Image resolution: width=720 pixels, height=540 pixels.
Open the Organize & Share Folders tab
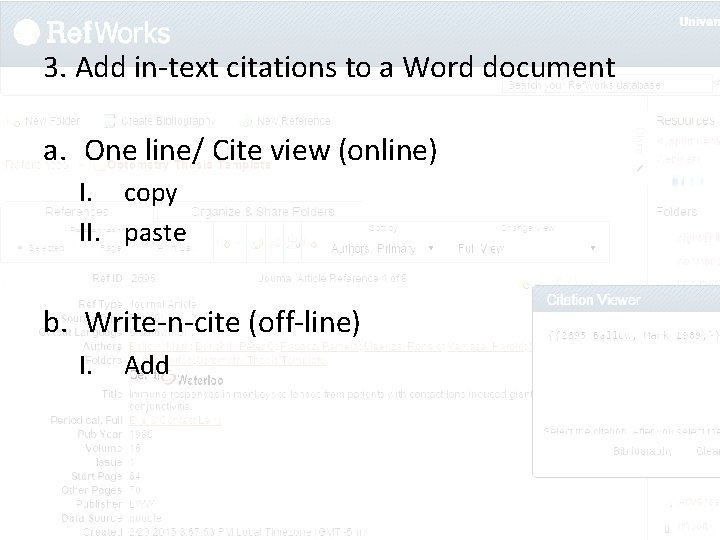pyautogui.click(x=262, y=212)
